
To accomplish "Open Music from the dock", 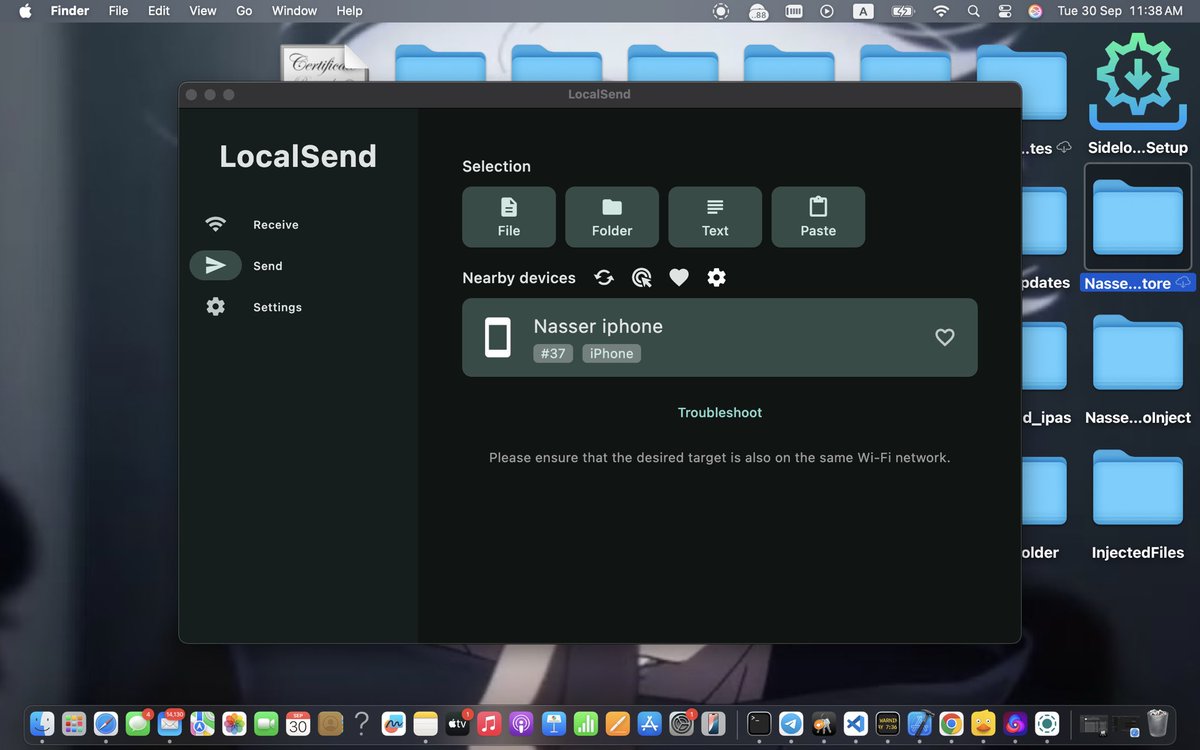I will click(489, 722).
